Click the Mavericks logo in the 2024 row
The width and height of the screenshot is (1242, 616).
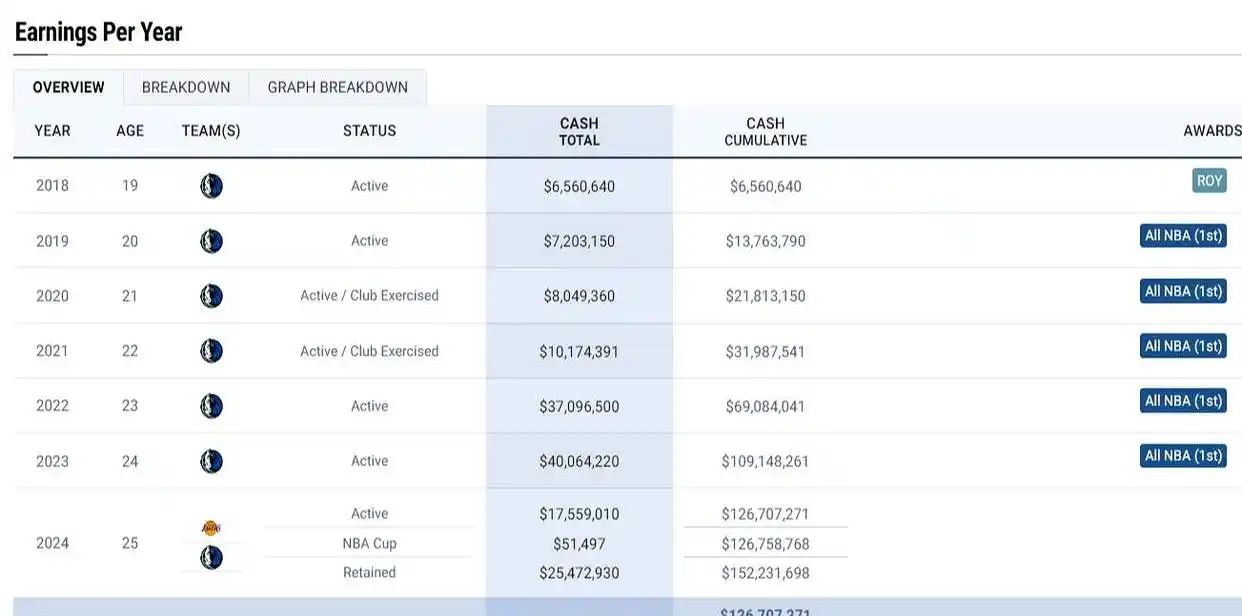coord(211,558)
